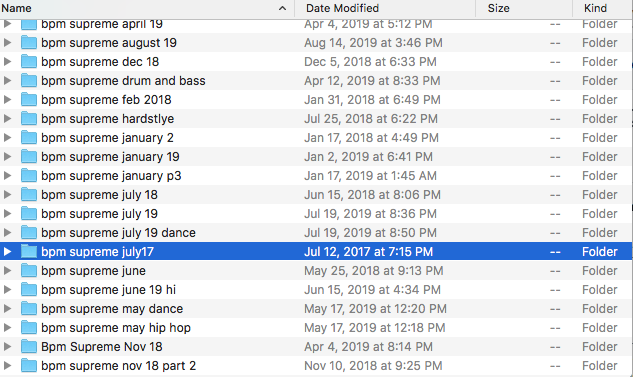Click the folder icon for bpm supreme july17
This screenshot has width=633, height=377.
29,251
